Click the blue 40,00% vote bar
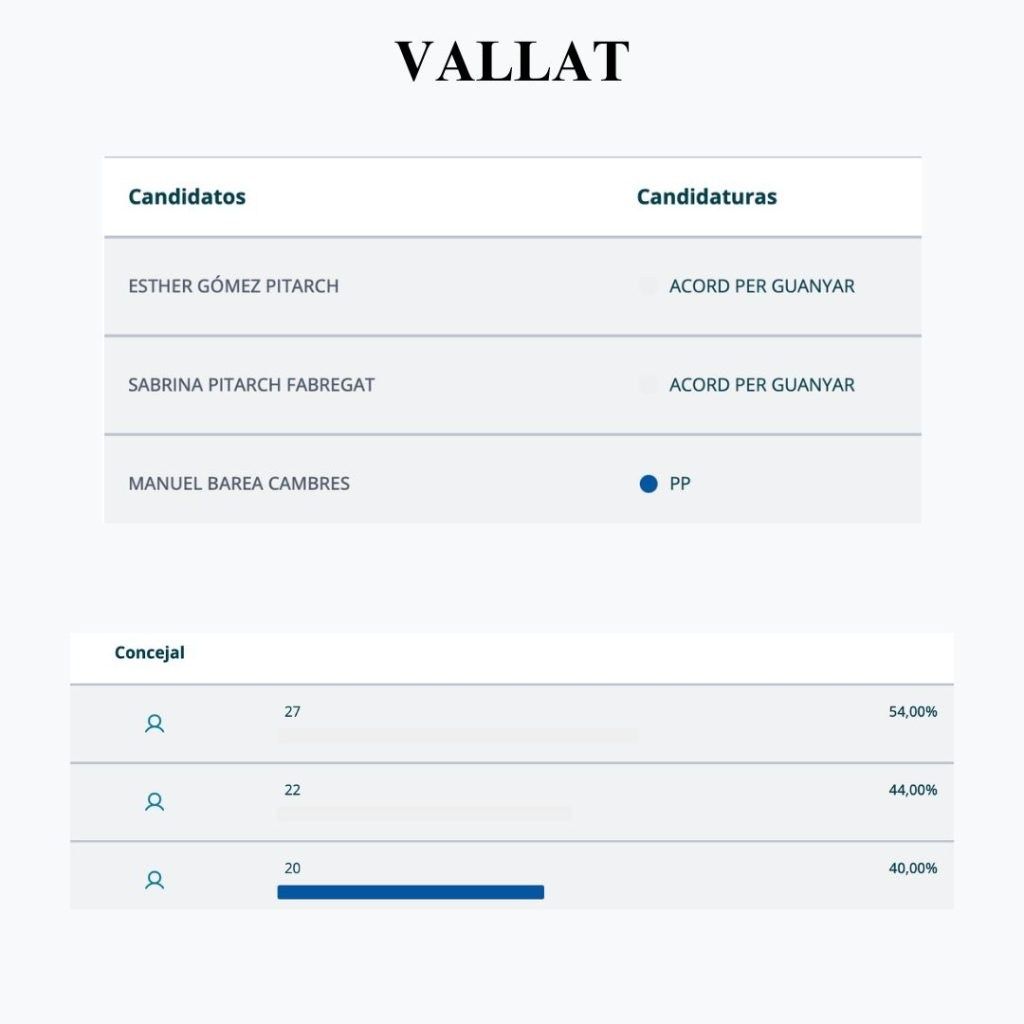1024x1024 pixels. coord(410,892)
